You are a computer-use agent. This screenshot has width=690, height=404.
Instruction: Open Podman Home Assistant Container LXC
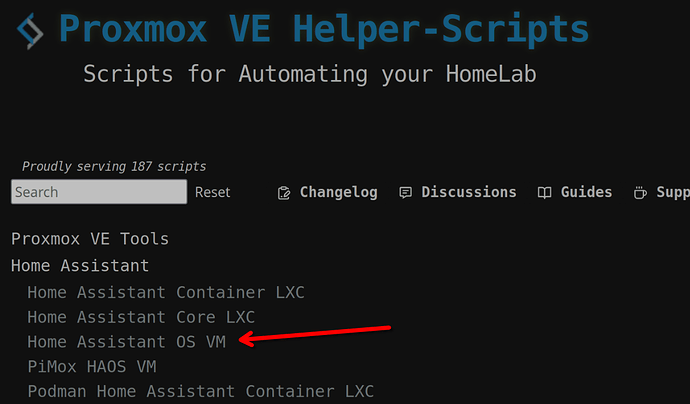coord(201,391)
